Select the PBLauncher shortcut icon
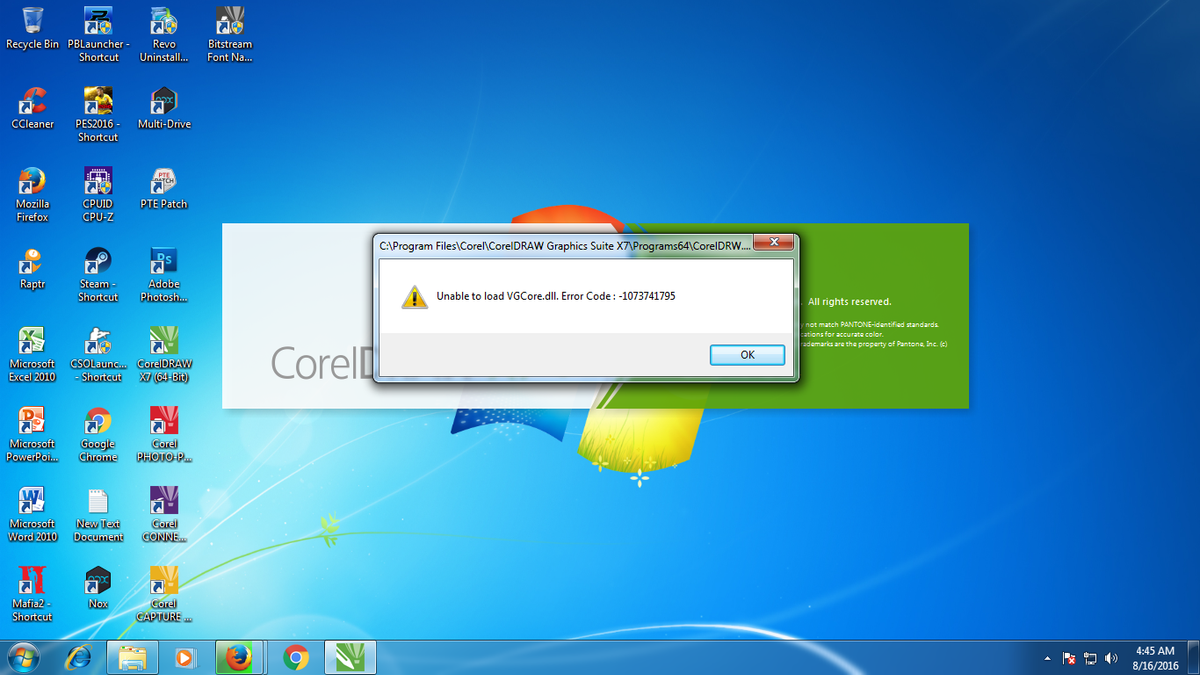1200x675 pixels. click(x=98, y=33)
